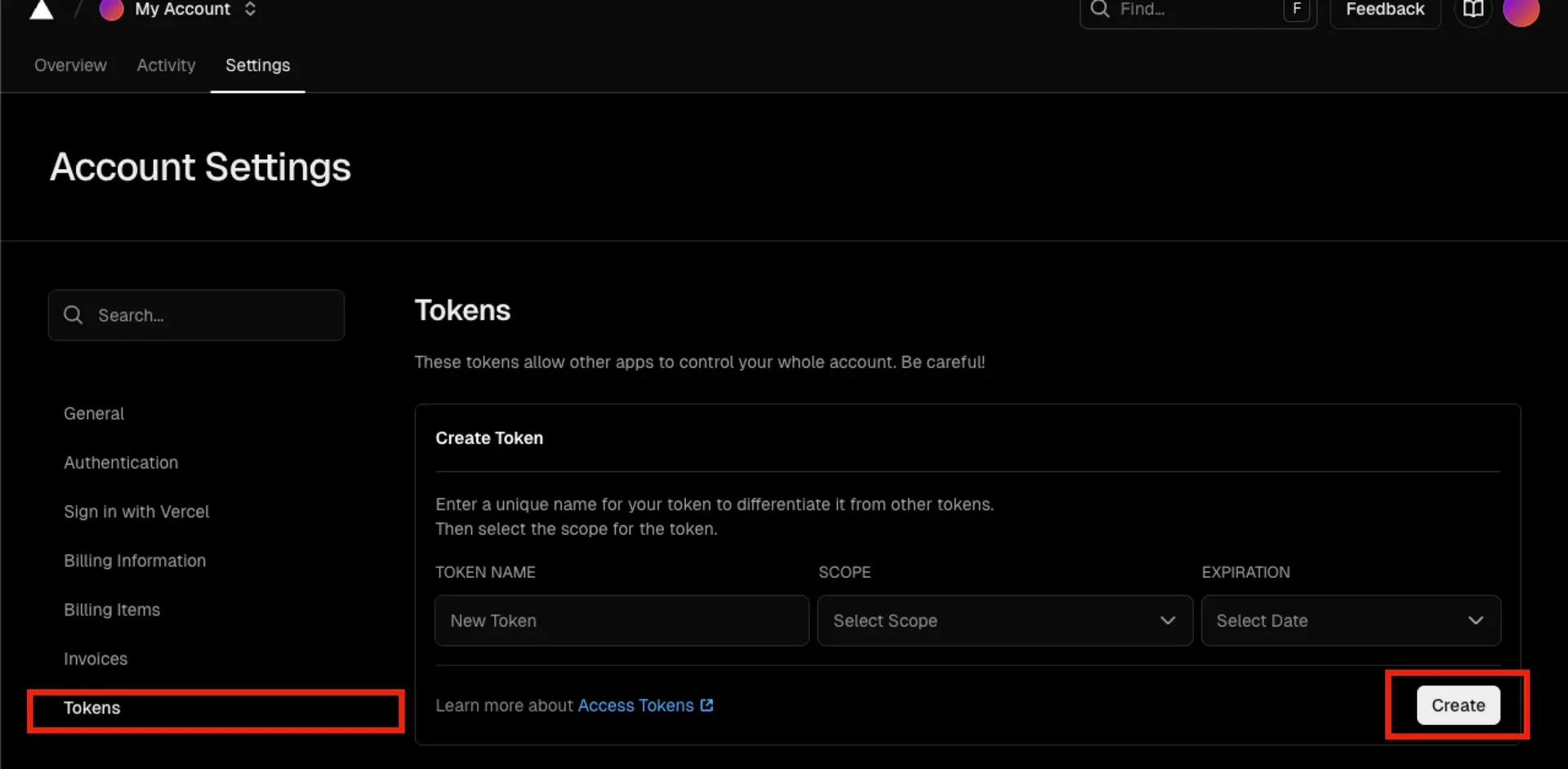Viewport: 1568px width, 769px height.
Task: Open the My Account switcher chevrons
Action: (250, 9)
